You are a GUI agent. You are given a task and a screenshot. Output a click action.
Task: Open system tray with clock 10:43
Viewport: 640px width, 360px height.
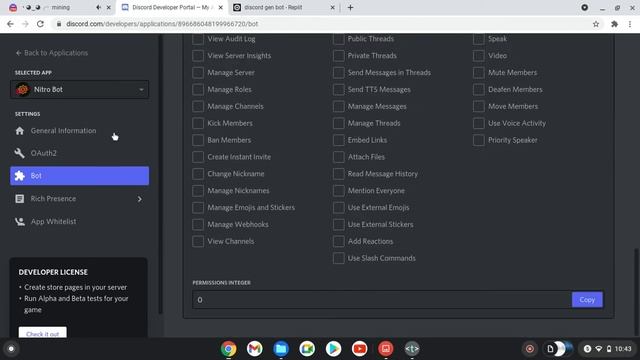tap(608, 349)
